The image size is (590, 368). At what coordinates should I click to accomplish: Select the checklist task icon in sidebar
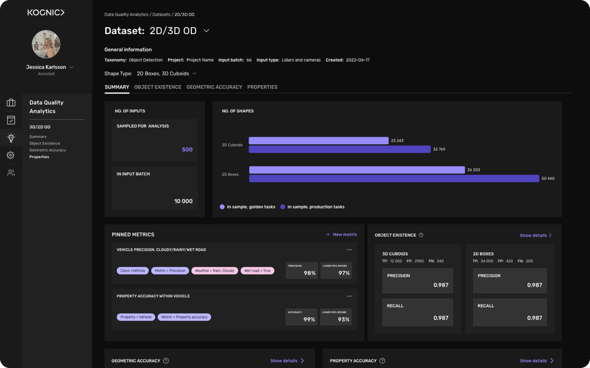click(x=11, y=120)
